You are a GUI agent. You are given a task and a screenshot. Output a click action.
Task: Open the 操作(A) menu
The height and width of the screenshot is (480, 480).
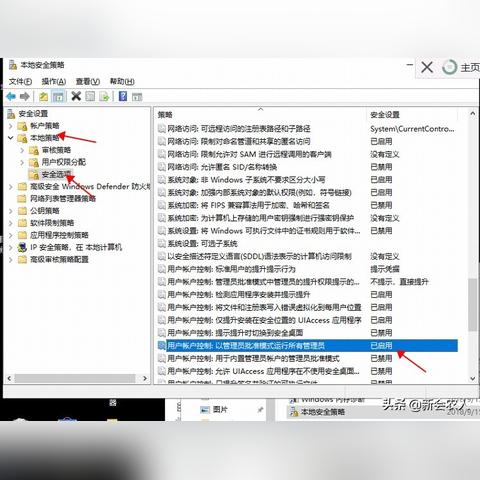tap(53, 81)
